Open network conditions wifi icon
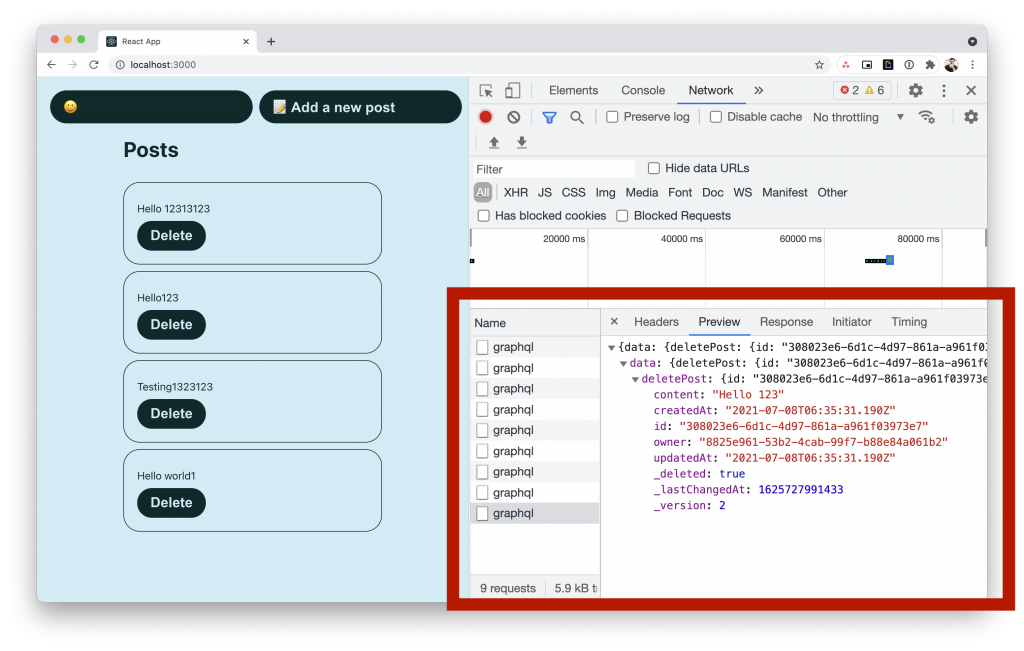1024x651 pixels. tap(927, 117)
